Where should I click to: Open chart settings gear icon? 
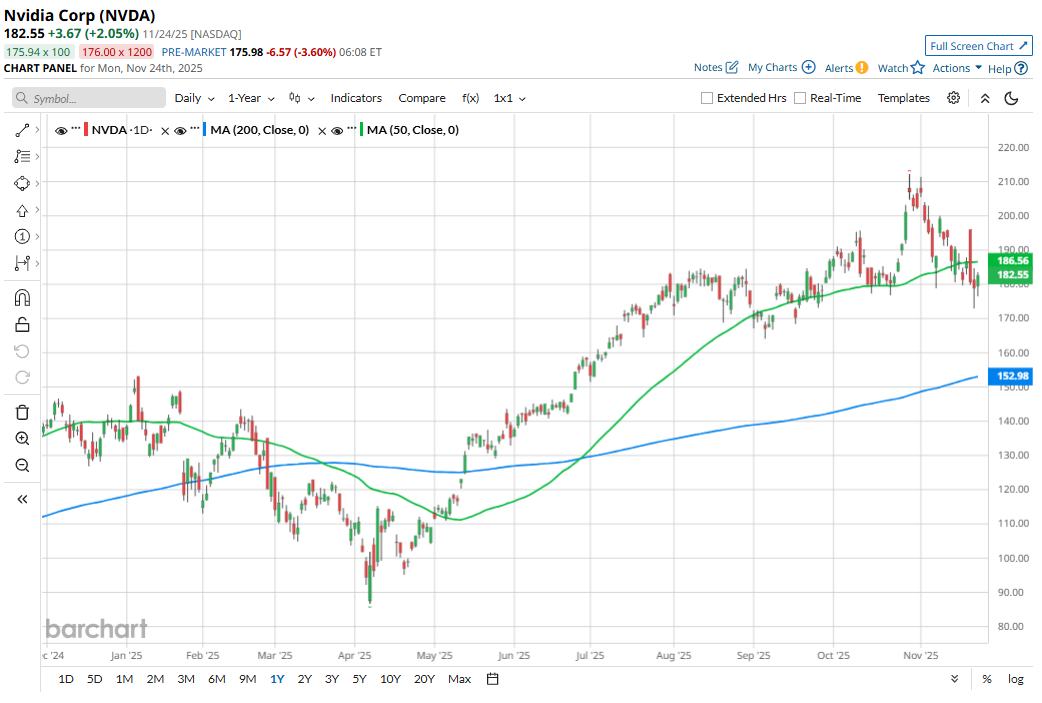954,98
